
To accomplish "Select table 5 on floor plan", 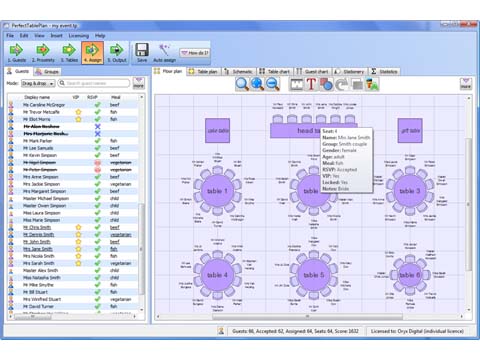I will pyautogui.click(x=313, y=275).
